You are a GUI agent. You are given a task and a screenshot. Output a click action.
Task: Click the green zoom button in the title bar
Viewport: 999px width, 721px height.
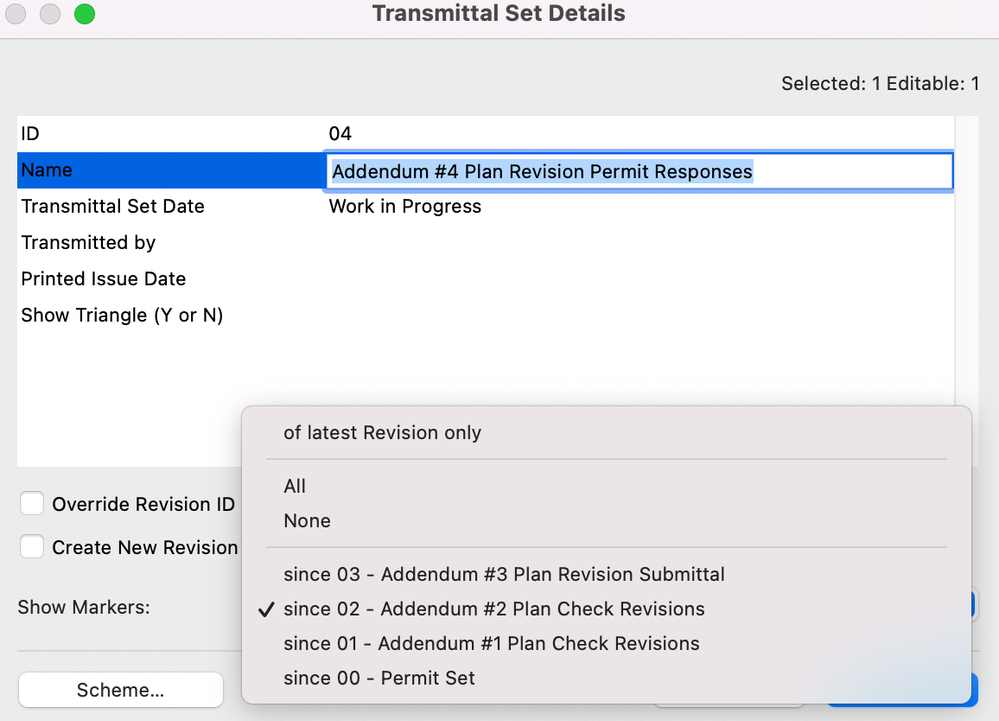click(x=84, y=14)
